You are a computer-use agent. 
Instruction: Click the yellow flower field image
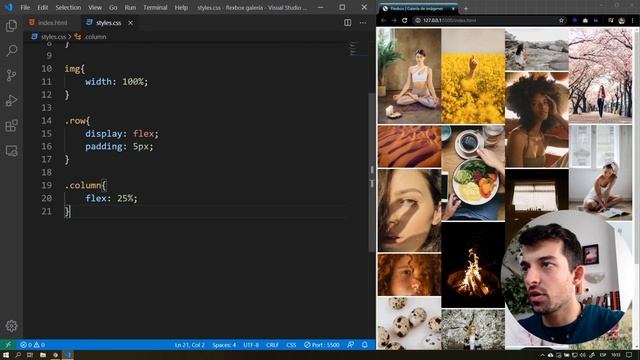pyautogui.click(x=473, y=76)
